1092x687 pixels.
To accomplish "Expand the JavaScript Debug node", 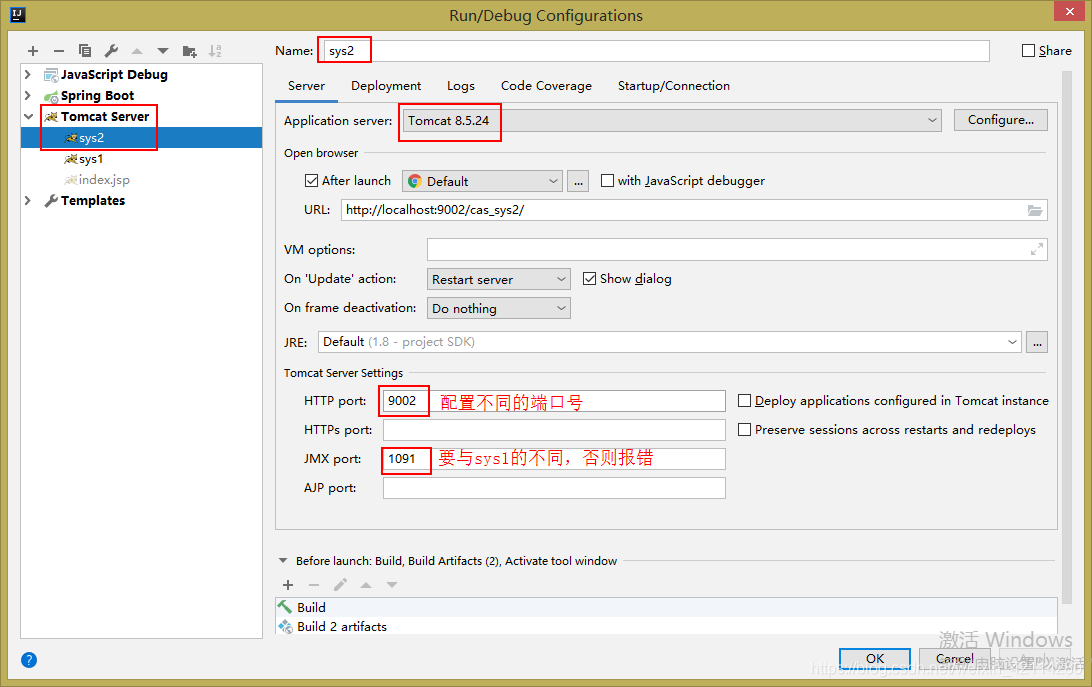I will [28, 75].
